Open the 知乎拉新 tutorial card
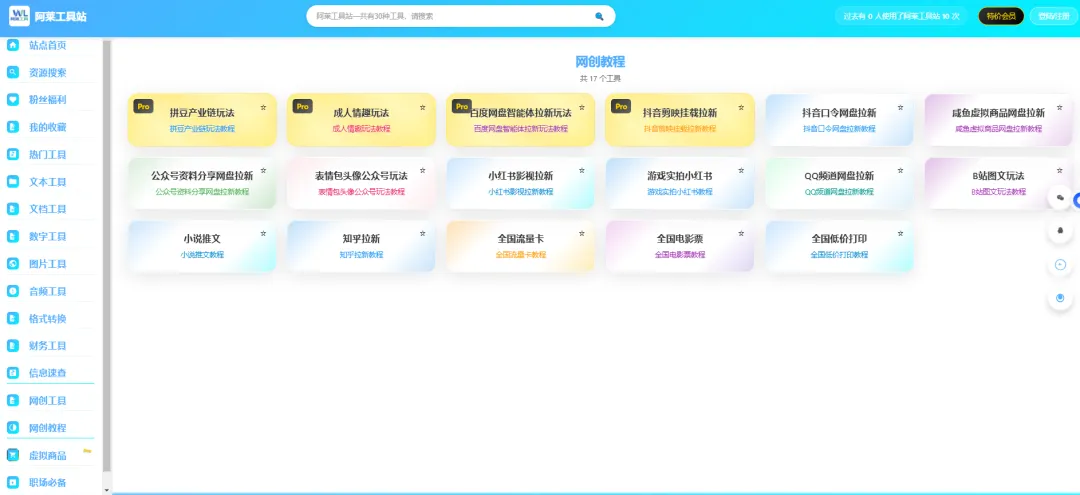Screen dimensions: 1080x495 361,246
